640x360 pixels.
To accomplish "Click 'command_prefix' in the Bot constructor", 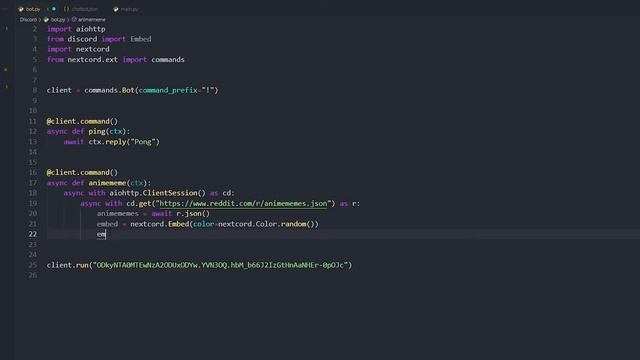I will pyautogui.click(x=168, y=90).
